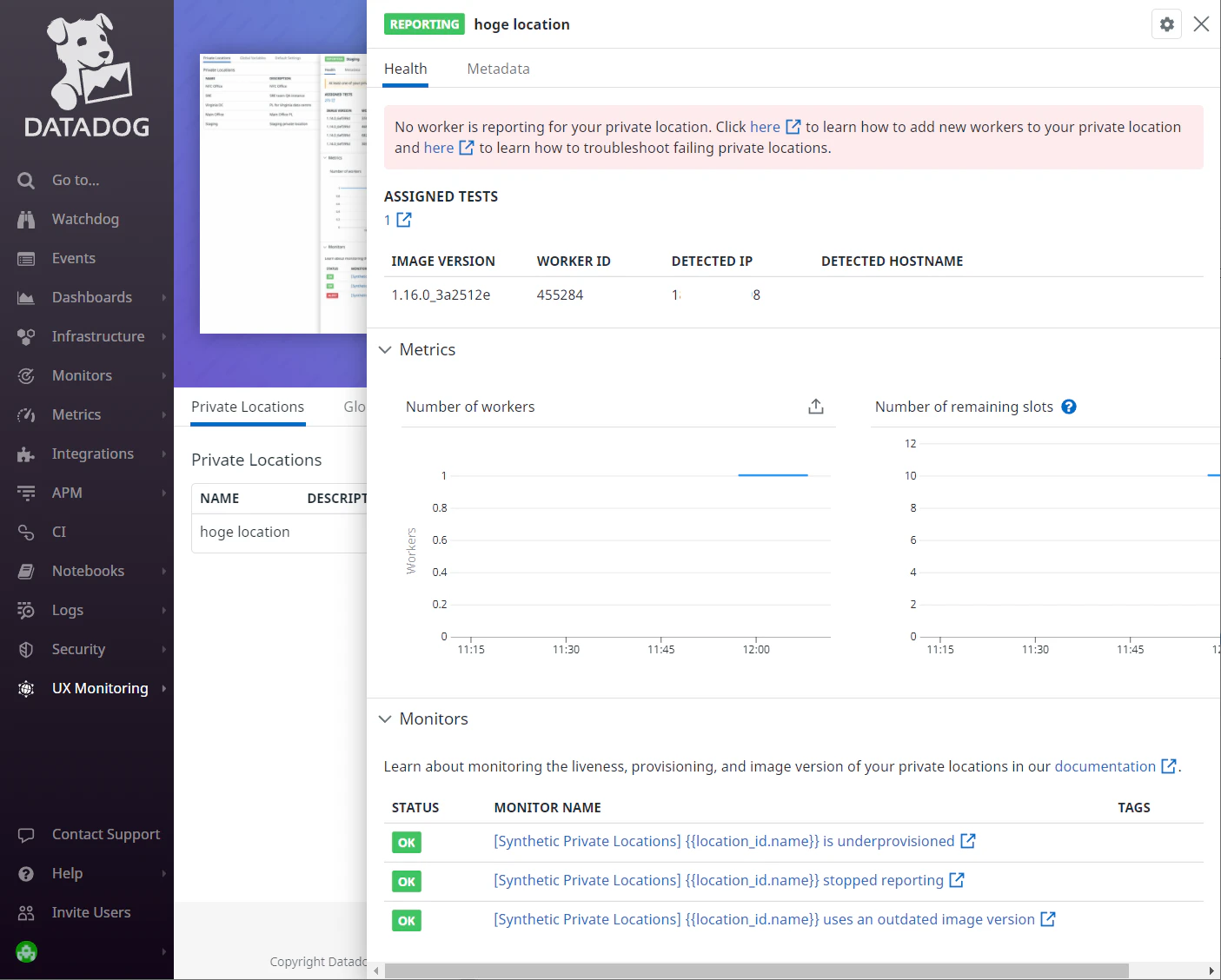Viewport: 1221px width, 980px height.
Task: Expand the UX Monitoring submenu arrow
Action: click(163, 689)
